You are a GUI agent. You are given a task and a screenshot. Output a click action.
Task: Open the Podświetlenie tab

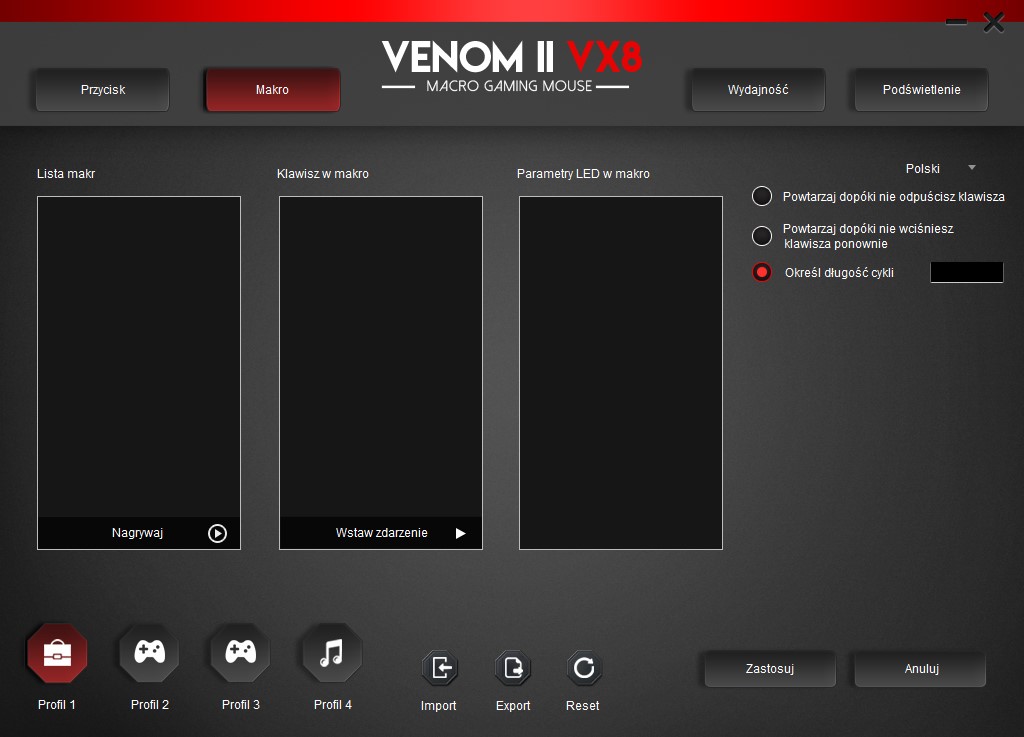[x=921, y=89]
